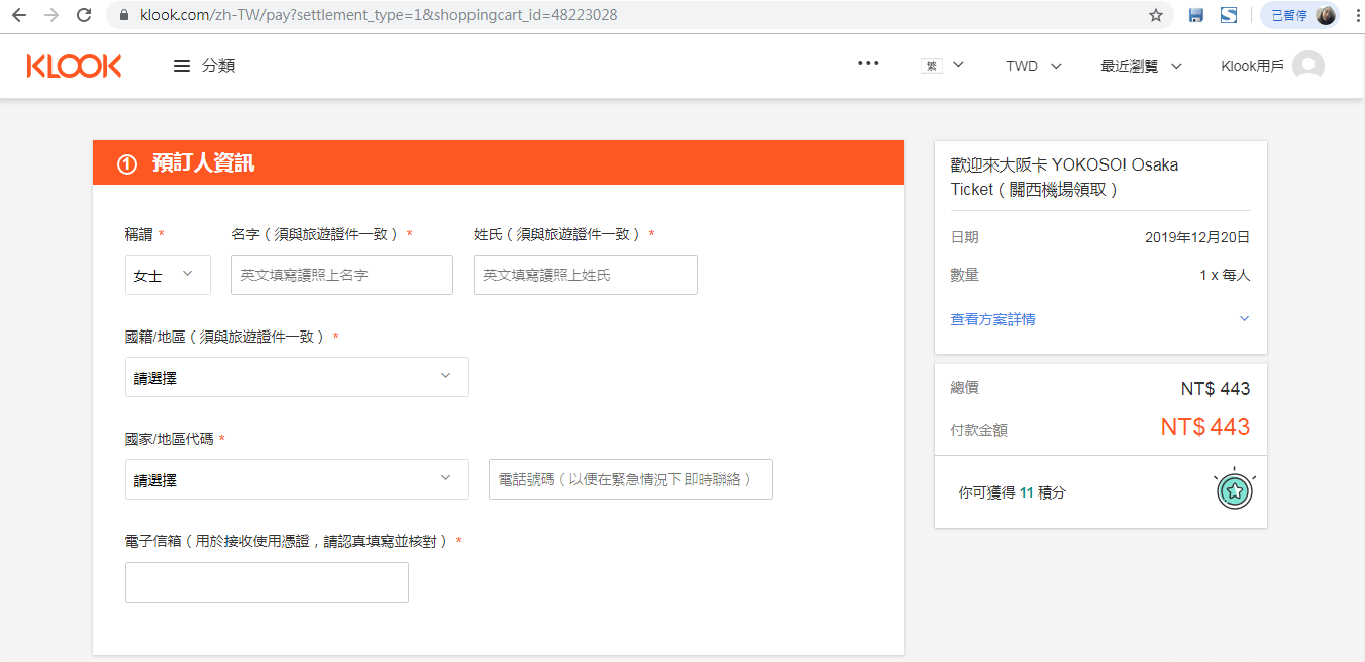Open the 國家/地區代碼 dropdown

pyautogui.click(x=297, y=479)
